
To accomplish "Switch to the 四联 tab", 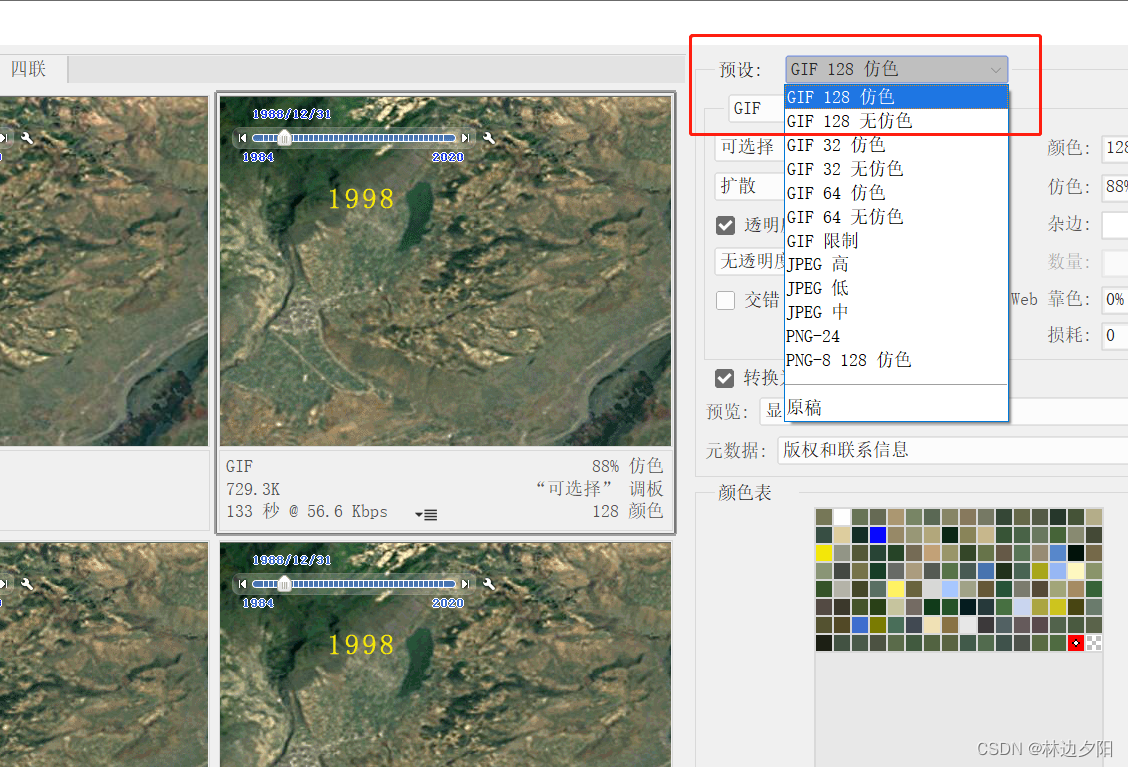I will (29, 69).
